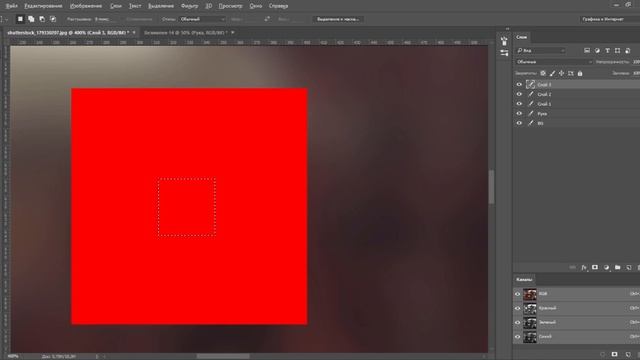Click the canvas vertical scrollbar thumb

tap(491, 187)
